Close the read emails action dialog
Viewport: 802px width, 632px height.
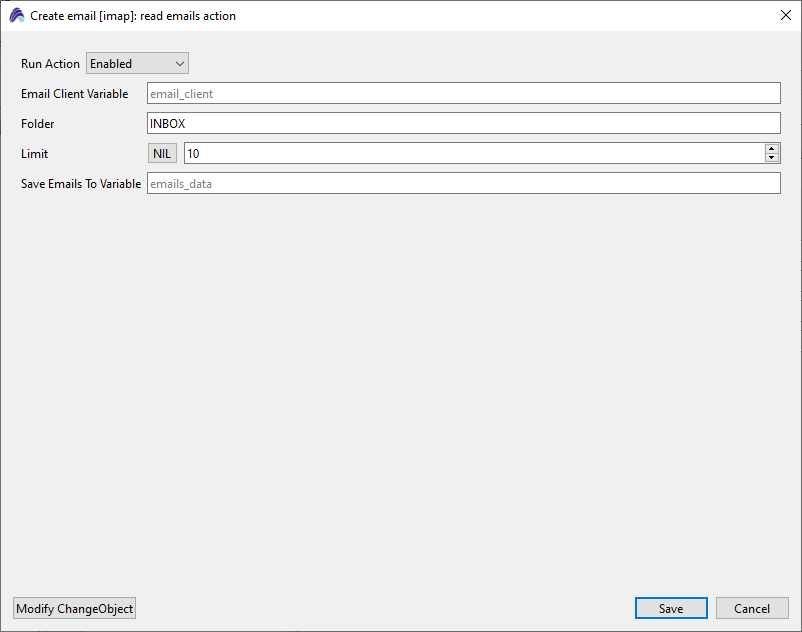point(784,16)
